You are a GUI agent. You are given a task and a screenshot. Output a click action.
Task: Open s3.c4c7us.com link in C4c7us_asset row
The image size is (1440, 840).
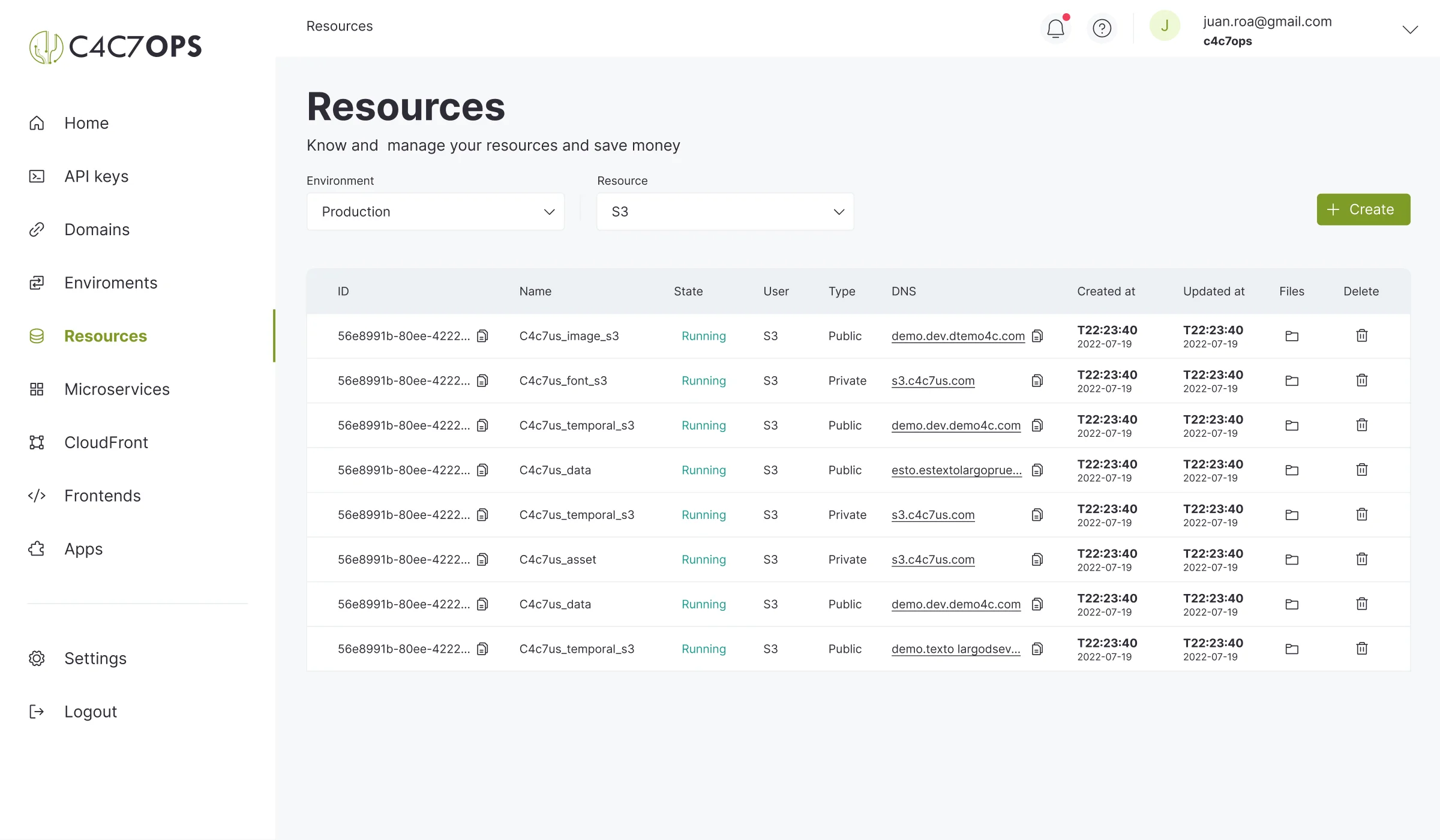click(x=933, y=559)
